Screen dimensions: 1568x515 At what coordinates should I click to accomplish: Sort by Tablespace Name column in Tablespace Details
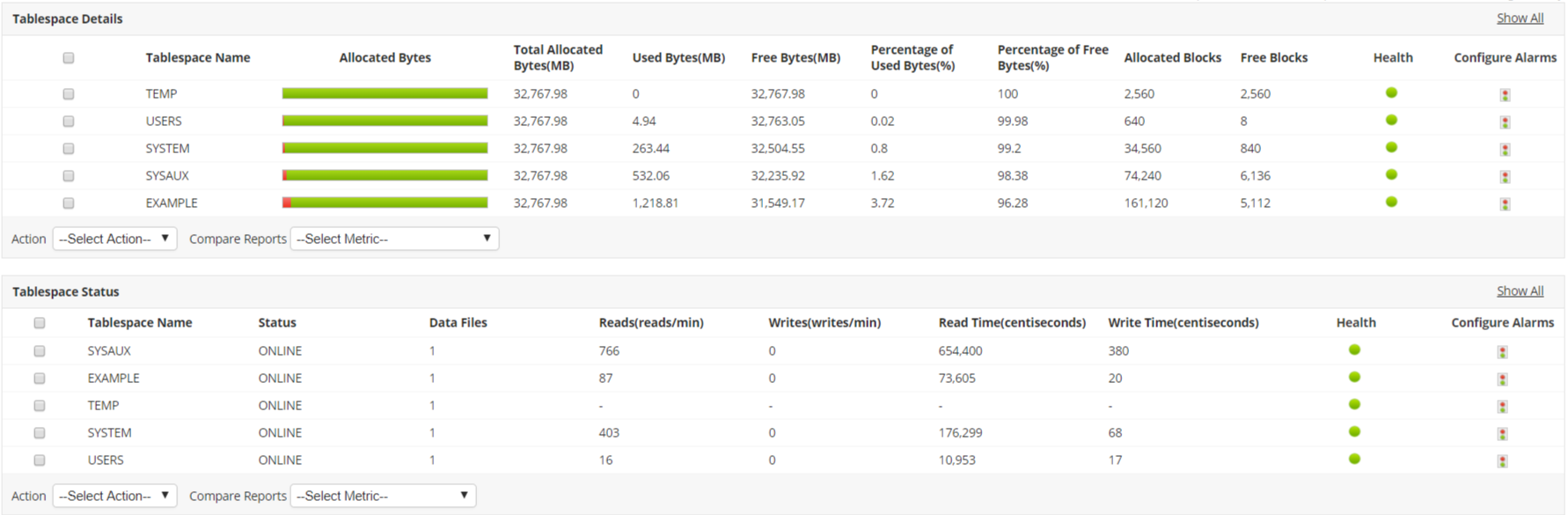(198, 58)
